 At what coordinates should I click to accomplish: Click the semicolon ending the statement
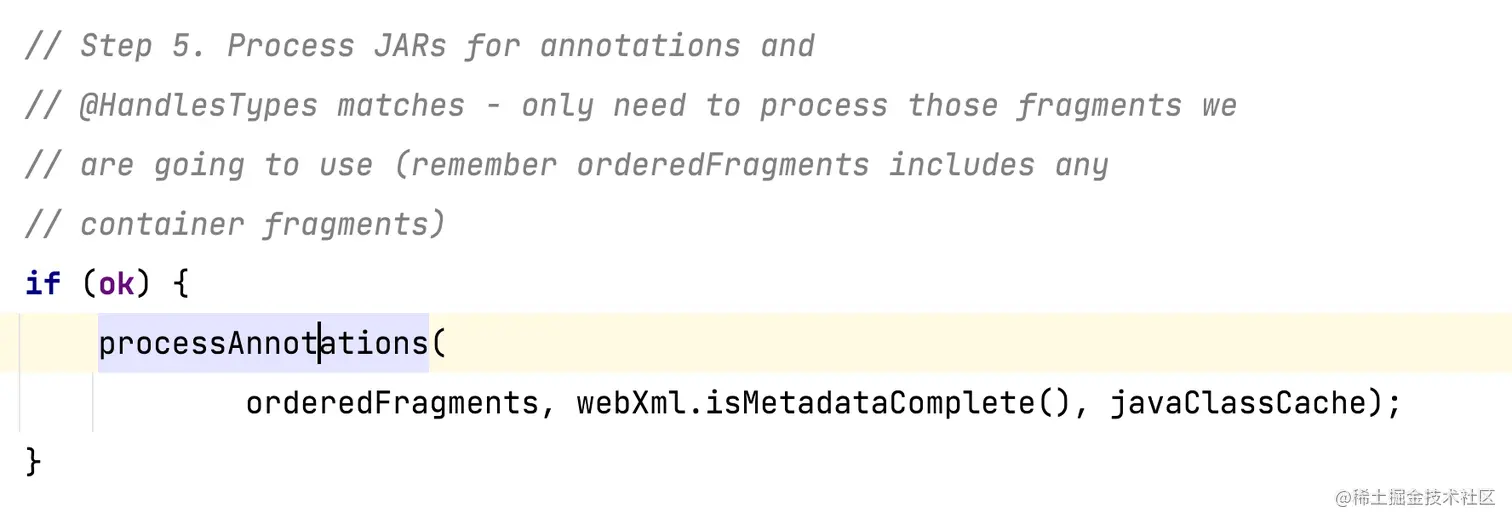coord(1394,405)
